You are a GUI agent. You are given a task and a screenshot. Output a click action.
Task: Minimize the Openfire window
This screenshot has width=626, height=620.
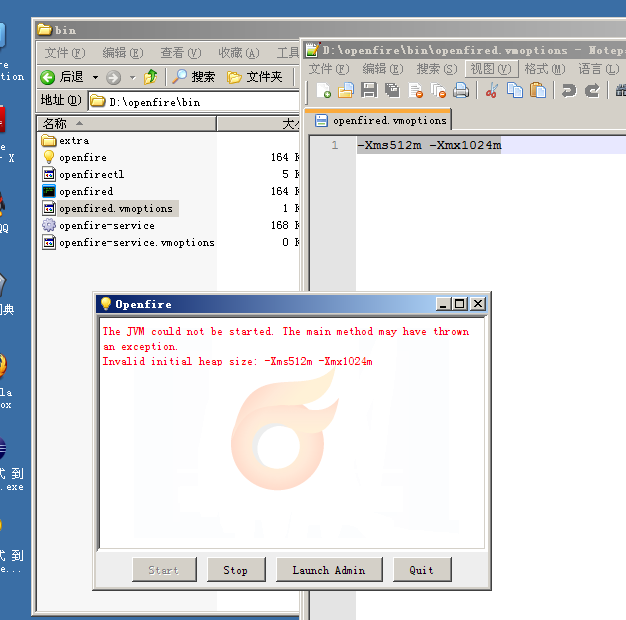coord(443,304)
